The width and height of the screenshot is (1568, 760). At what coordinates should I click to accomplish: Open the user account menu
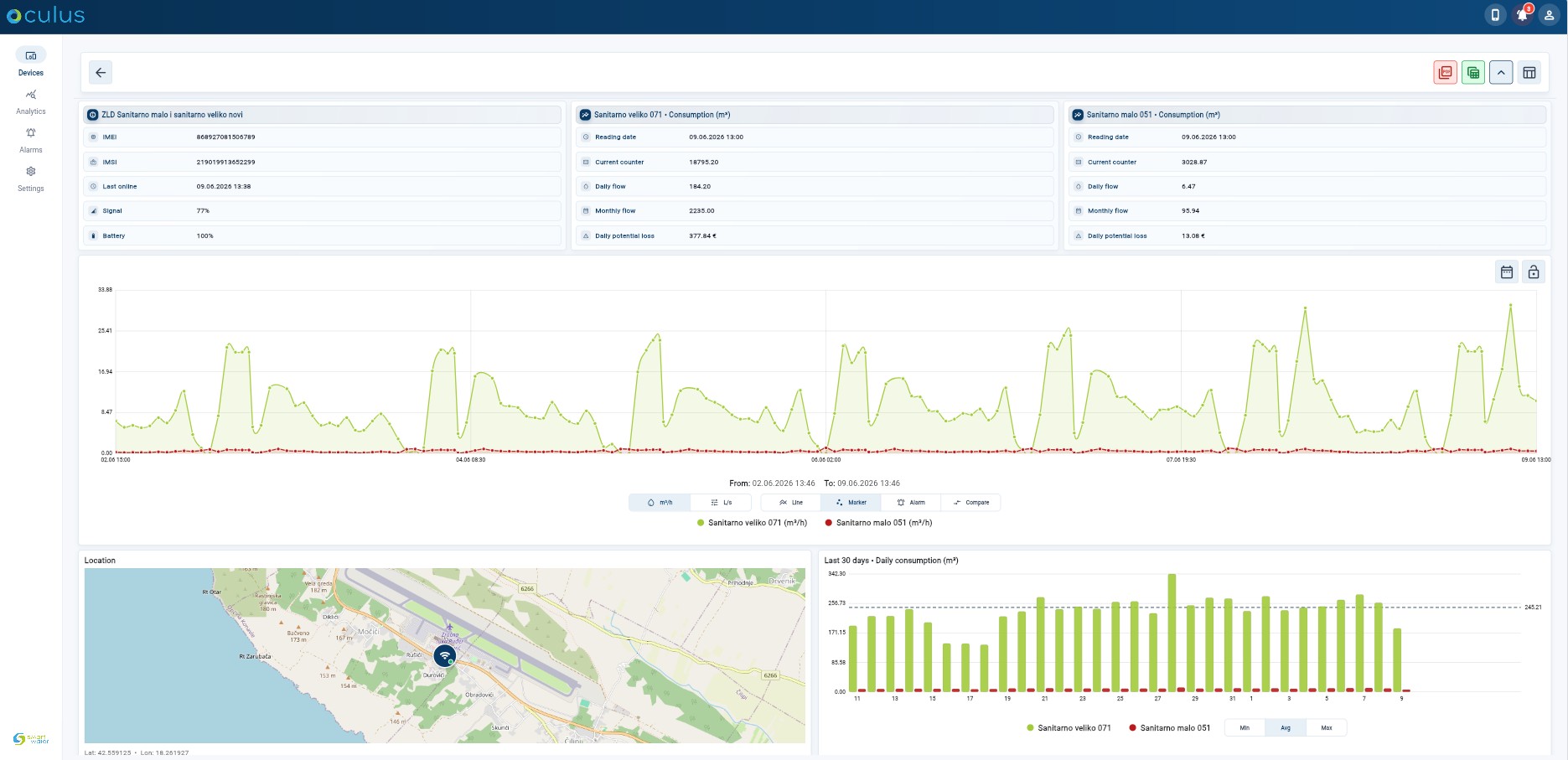point(1550,15)
